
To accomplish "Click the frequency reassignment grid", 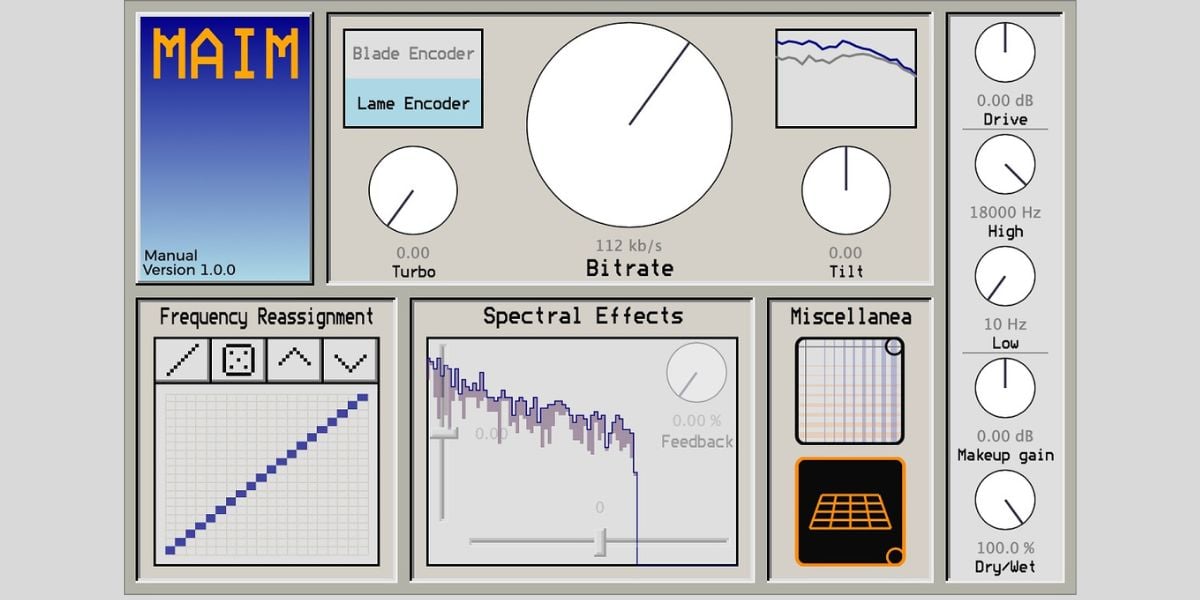I will point(267,474).
